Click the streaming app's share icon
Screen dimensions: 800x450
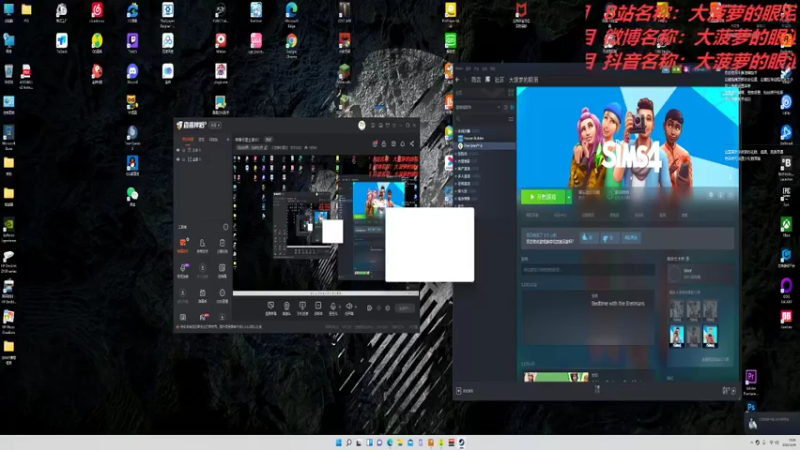(x=412, y=144)
